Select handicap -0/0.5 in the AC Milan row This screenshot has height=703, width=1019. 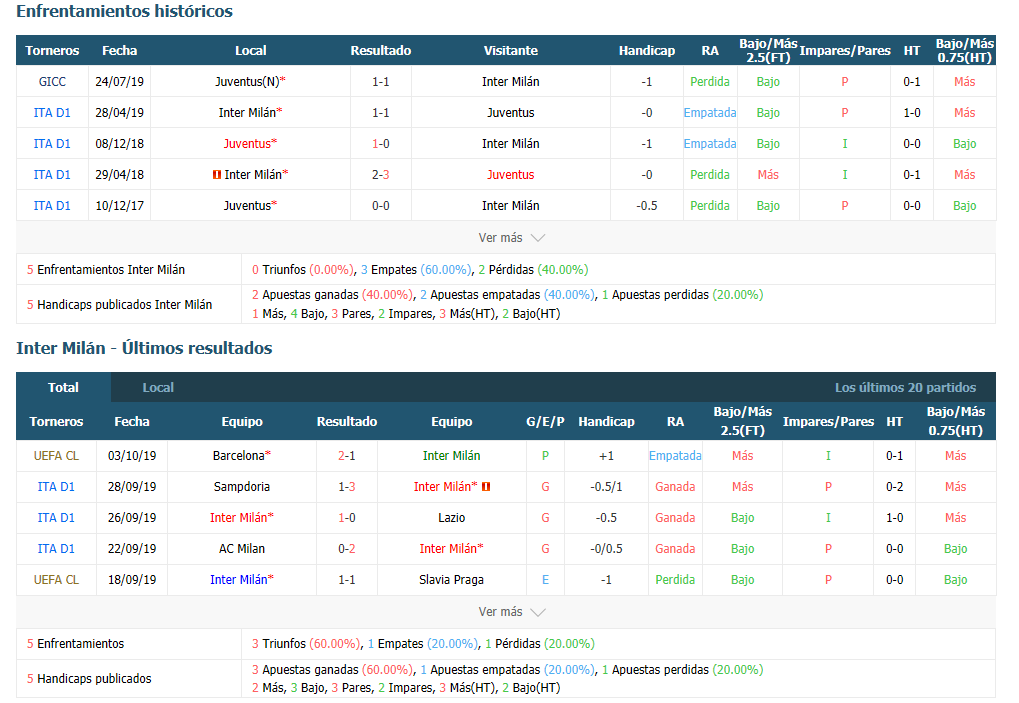point(606,549)
